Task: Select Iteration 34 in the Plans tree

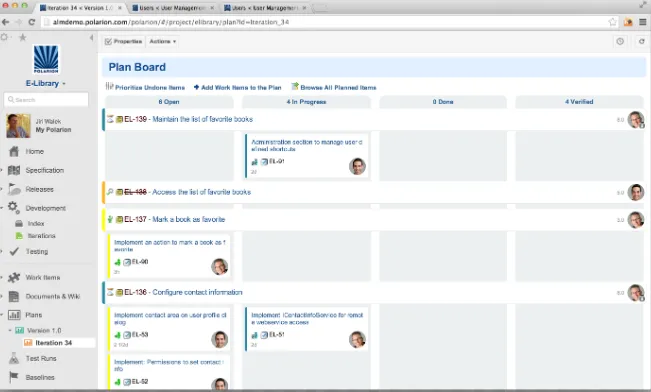Action: [54, 343]
